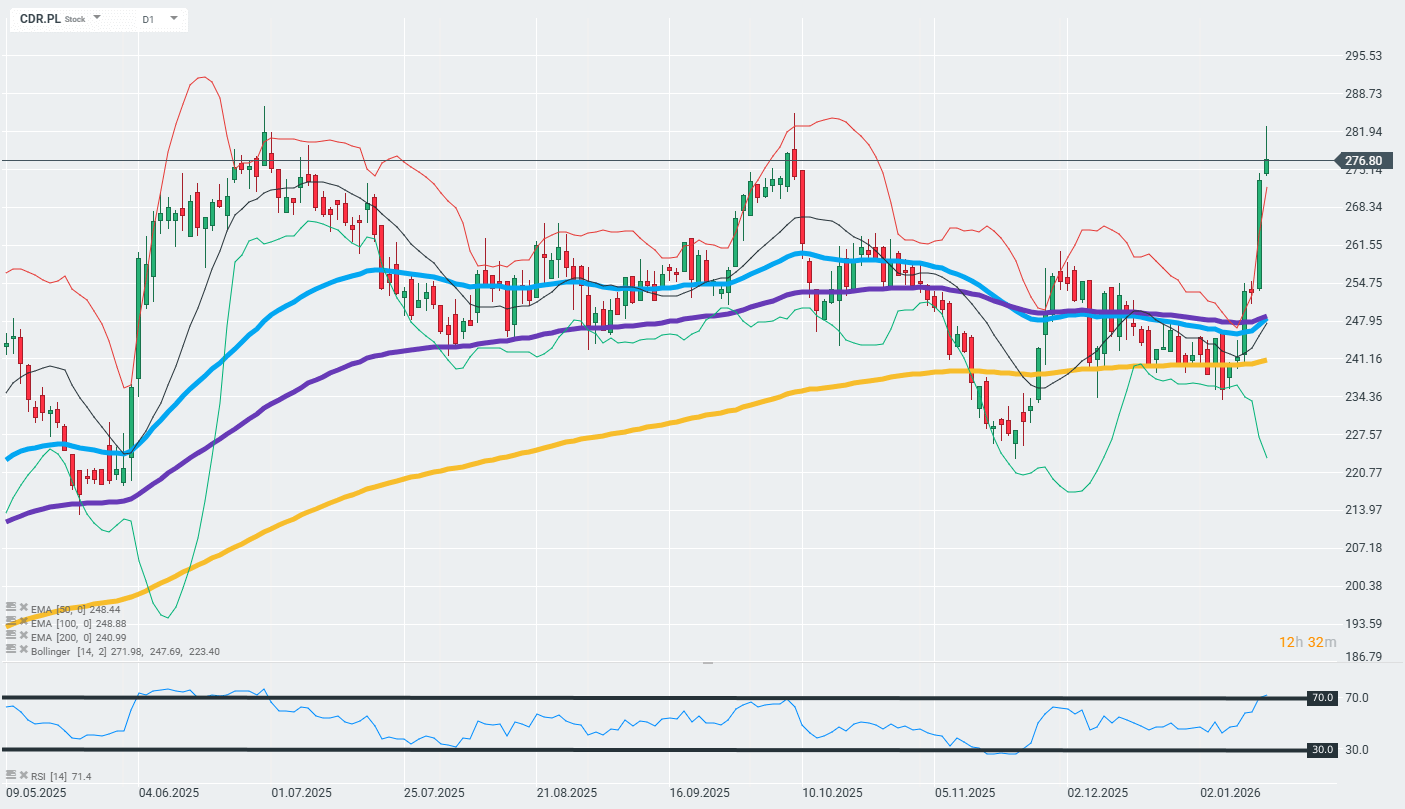Click the 10.10.2025 date axis label
Image resolution: width=1405 pixels, height=809 pixels.
[x=831, y=793]
